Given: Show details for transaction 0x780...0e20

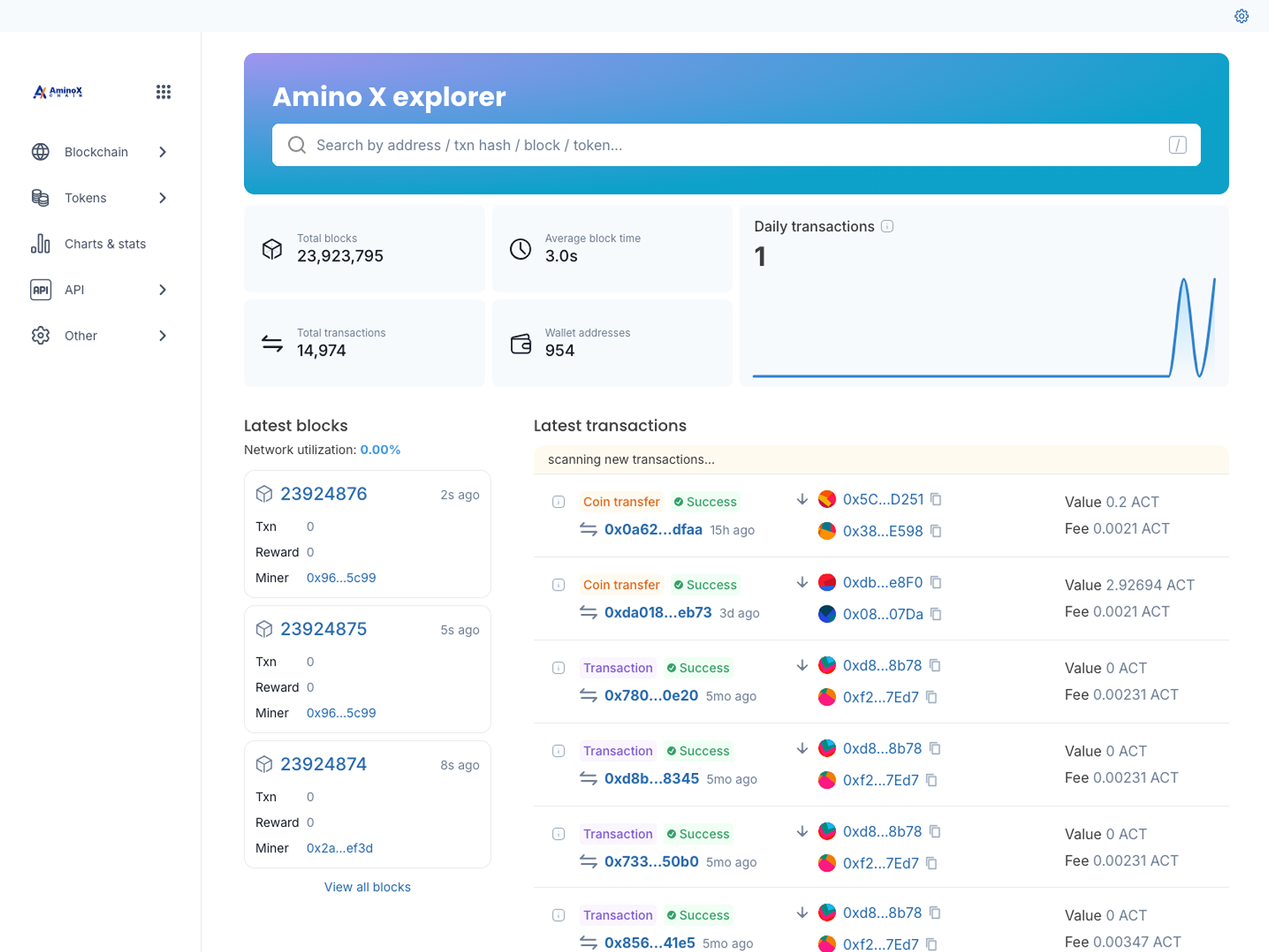Looking at the screenshot, I should 559,668.
